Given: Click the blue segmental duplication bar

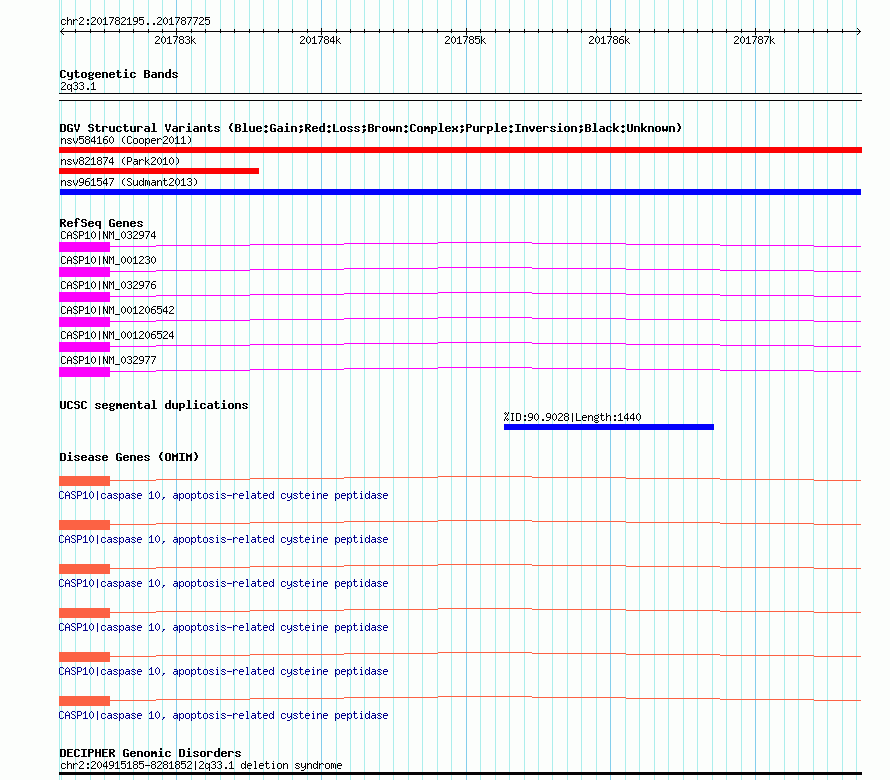Looking at the screenshot, I should tap(608, 427).
